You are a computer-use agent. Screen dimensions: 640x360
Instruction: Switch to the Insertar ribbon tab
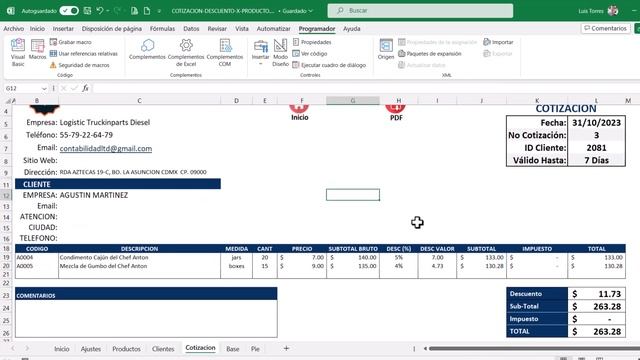click(63, 29)
